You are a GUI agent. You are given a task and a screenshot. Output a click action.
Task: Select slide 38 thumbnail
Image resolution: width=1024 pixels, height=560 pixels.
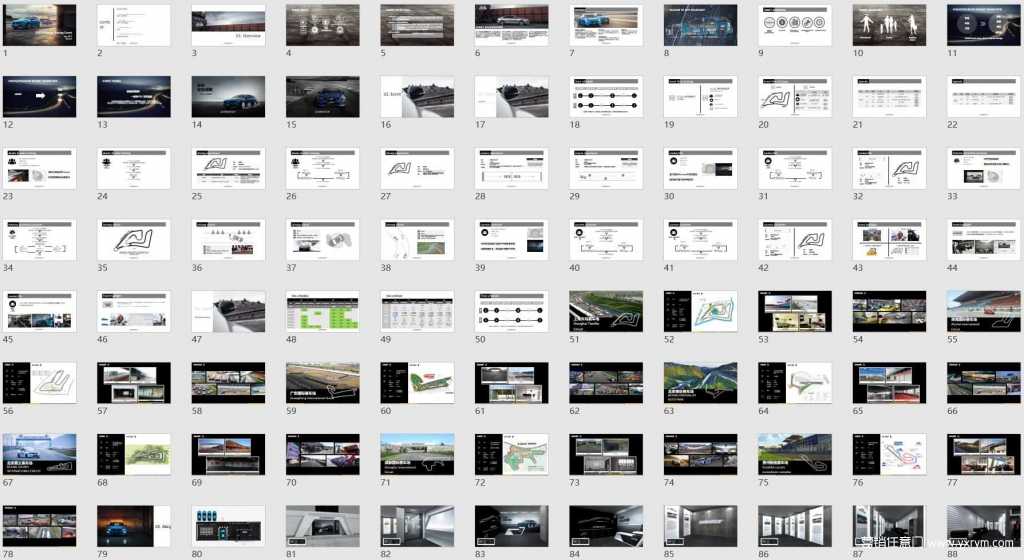point(417,240)
